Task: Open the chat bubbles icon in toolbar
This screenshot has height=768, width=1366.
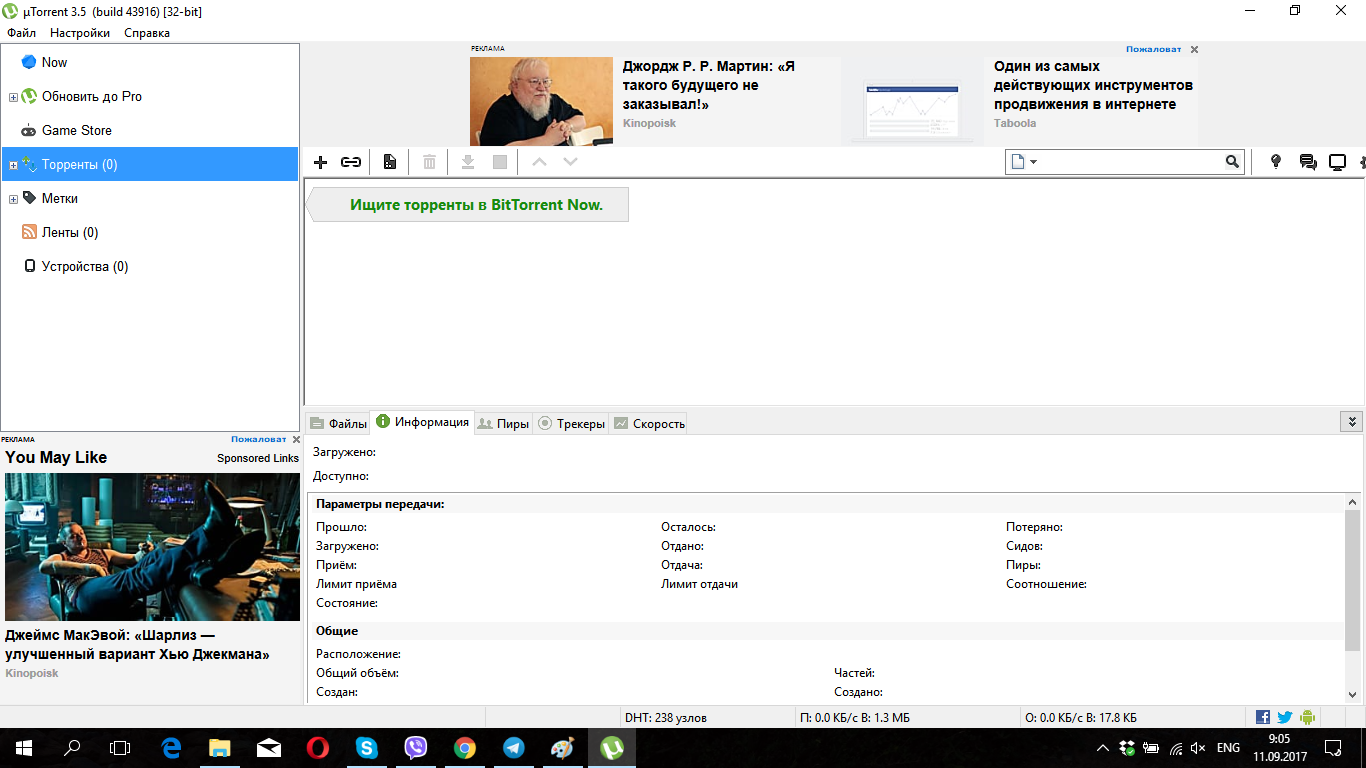Action: tap(1307, 162)
